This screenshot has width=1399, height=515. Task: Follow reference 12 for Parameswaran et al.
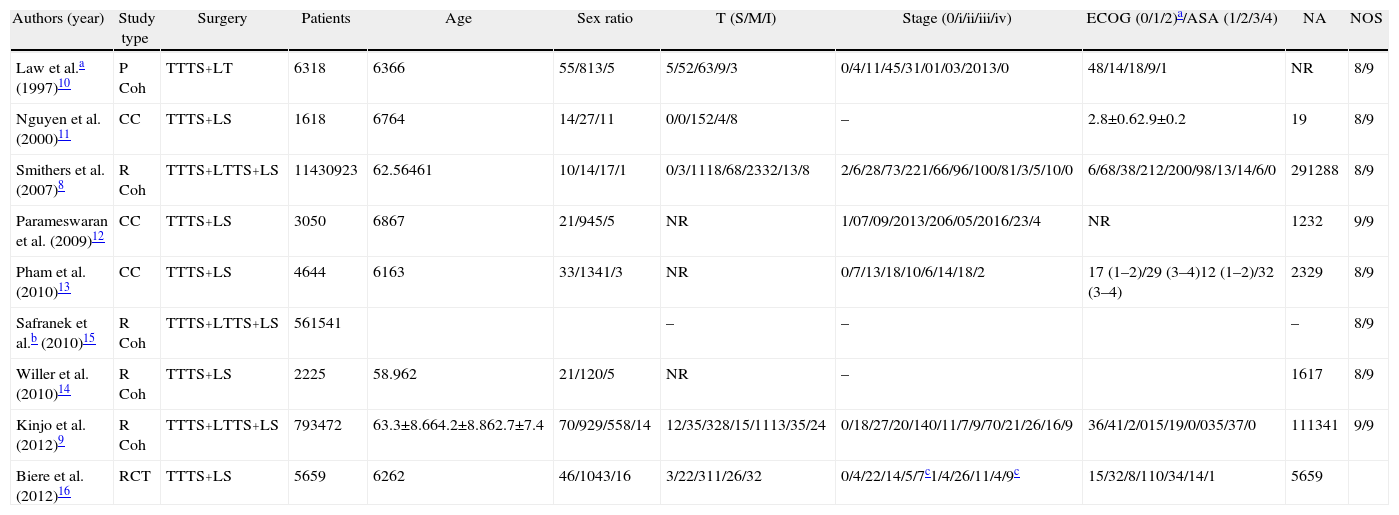[x=97, y=236]
